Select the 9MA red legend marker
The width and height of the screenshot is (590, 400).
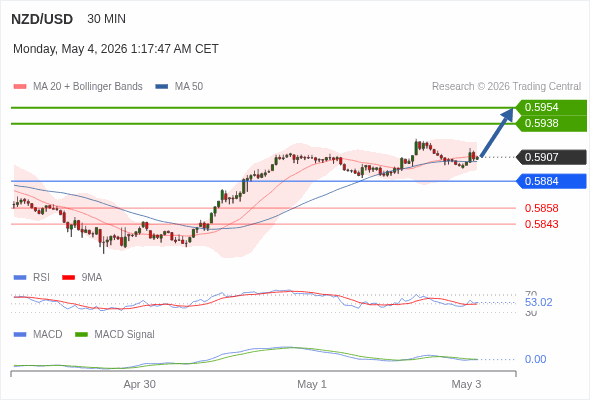(x=68, y=278)
